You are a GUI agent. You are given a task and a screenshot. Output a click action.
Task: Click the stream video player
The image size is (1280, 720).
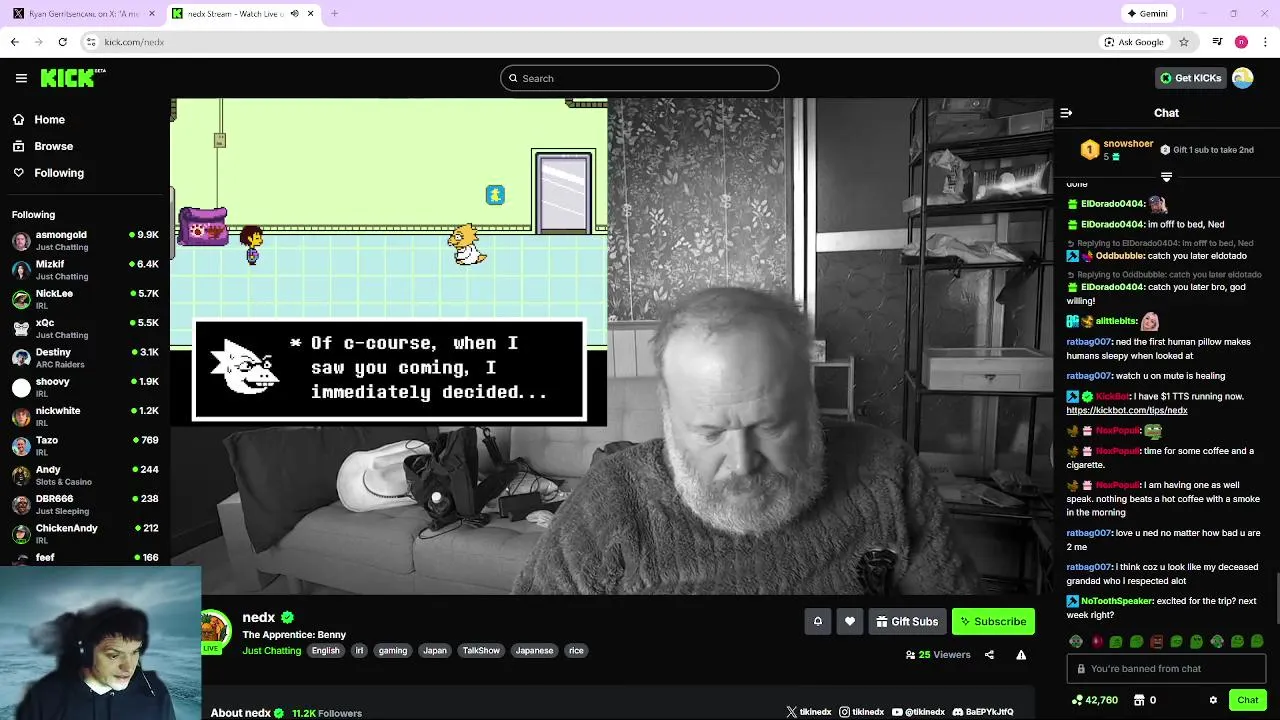tap(611, 346)
